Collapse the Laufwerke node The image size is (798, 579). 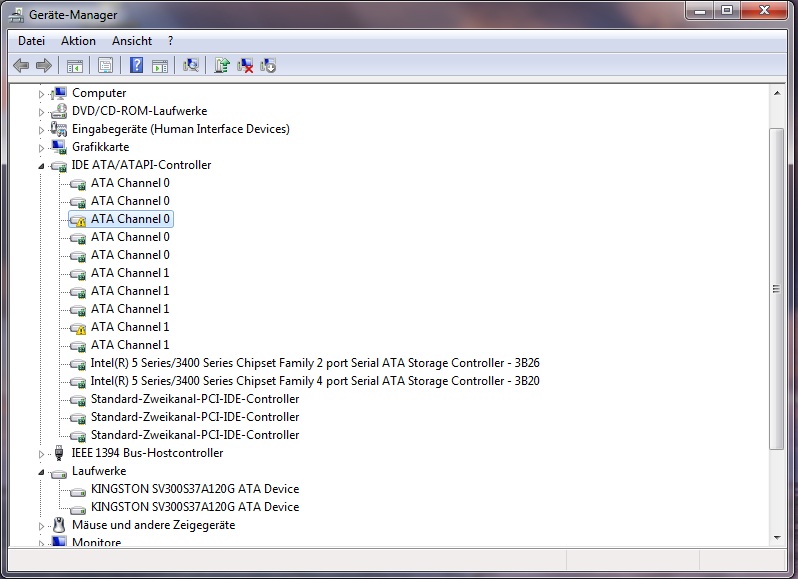coord(41,472)
